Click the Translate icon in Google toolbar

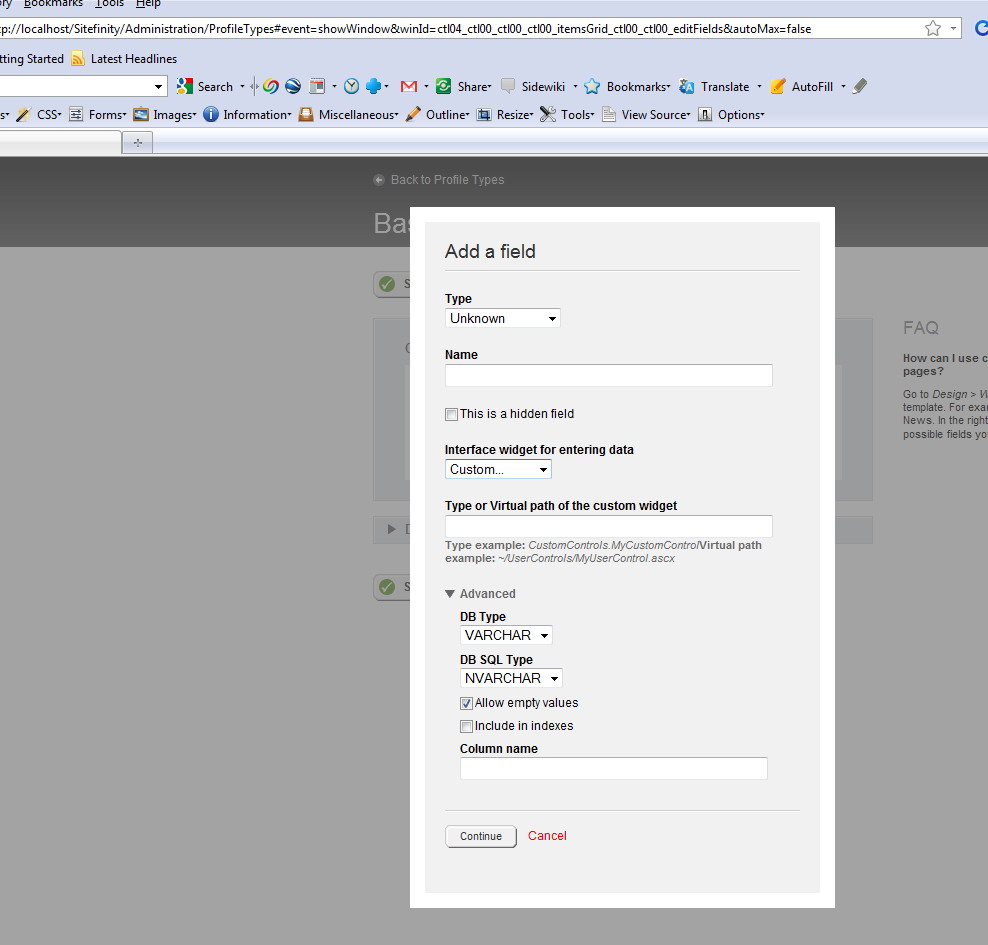(x=687, y=86)
